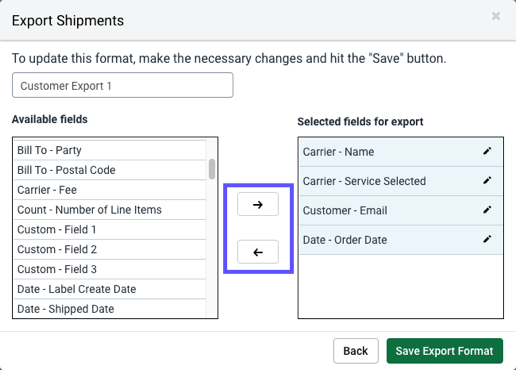Pick Custom - Field 1 from the list

[x=110, y=230]
